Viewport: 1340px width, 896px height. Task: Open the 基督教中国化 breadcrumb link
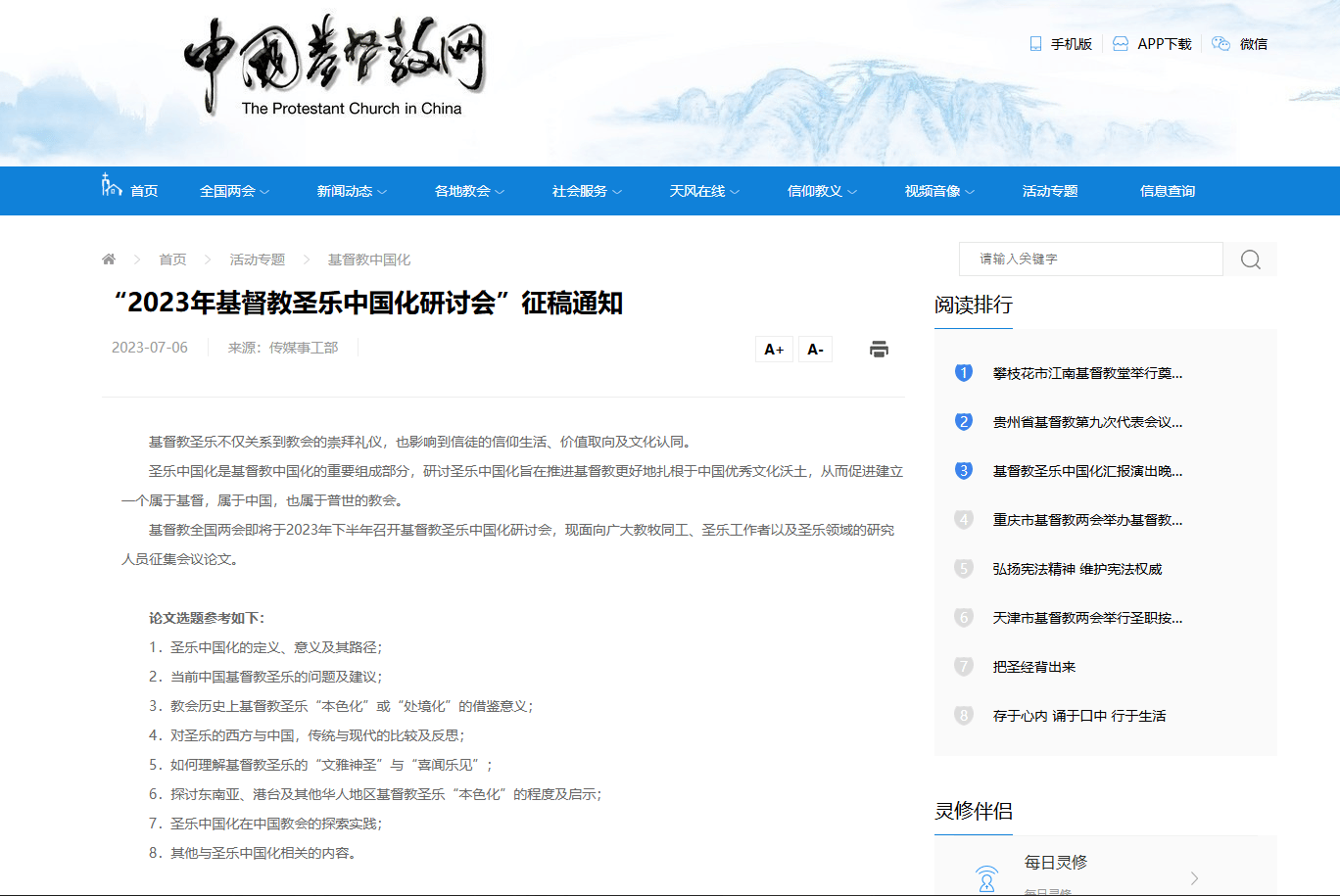click(x=369, y=259)
